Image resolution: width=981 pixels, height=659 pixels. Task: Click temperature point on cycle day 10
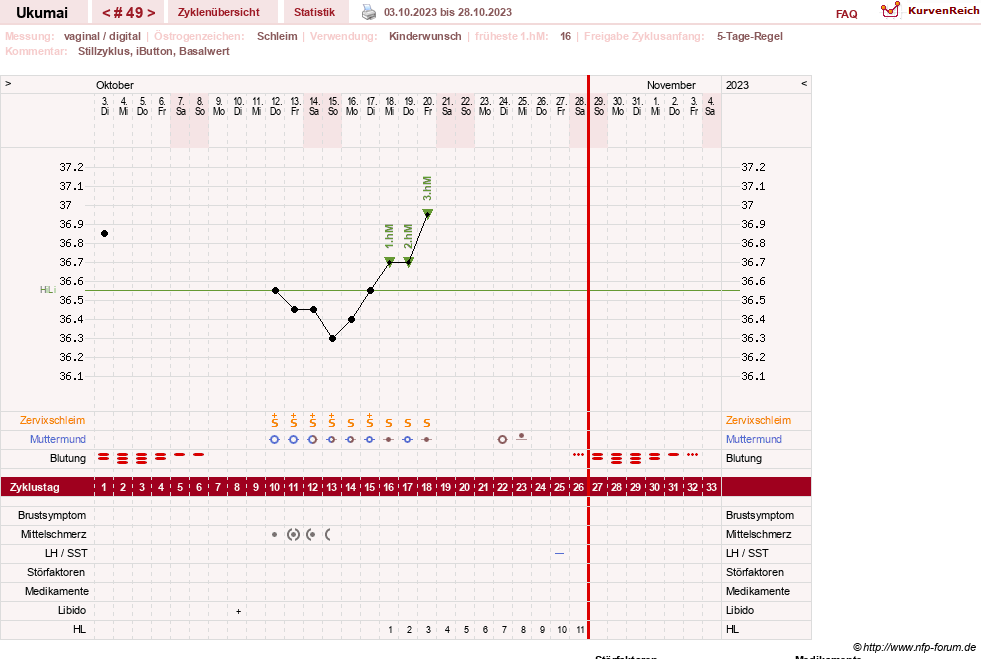click(275, 290)
